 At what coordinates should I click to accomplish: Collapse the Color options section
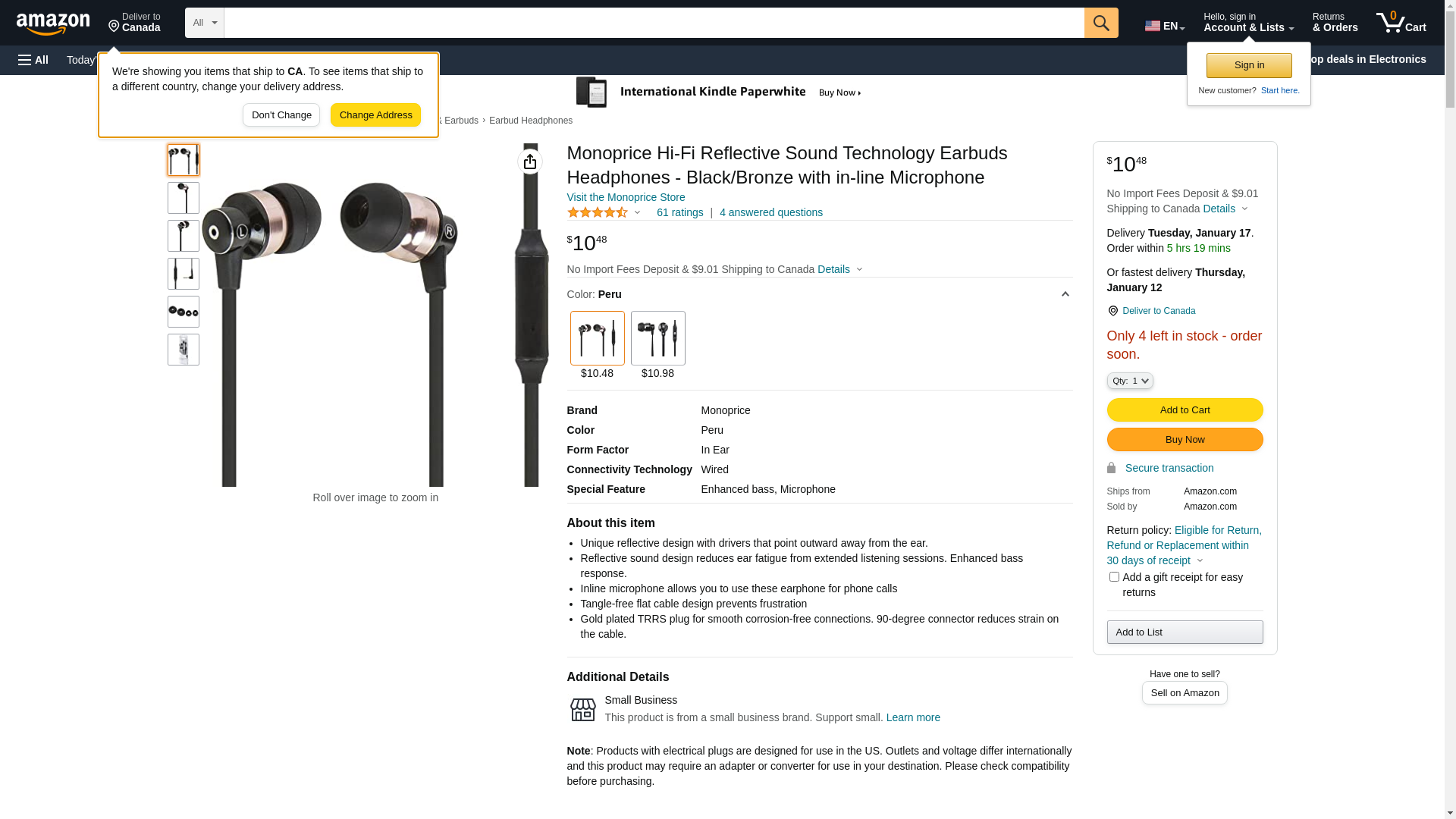click(1065, 294)
